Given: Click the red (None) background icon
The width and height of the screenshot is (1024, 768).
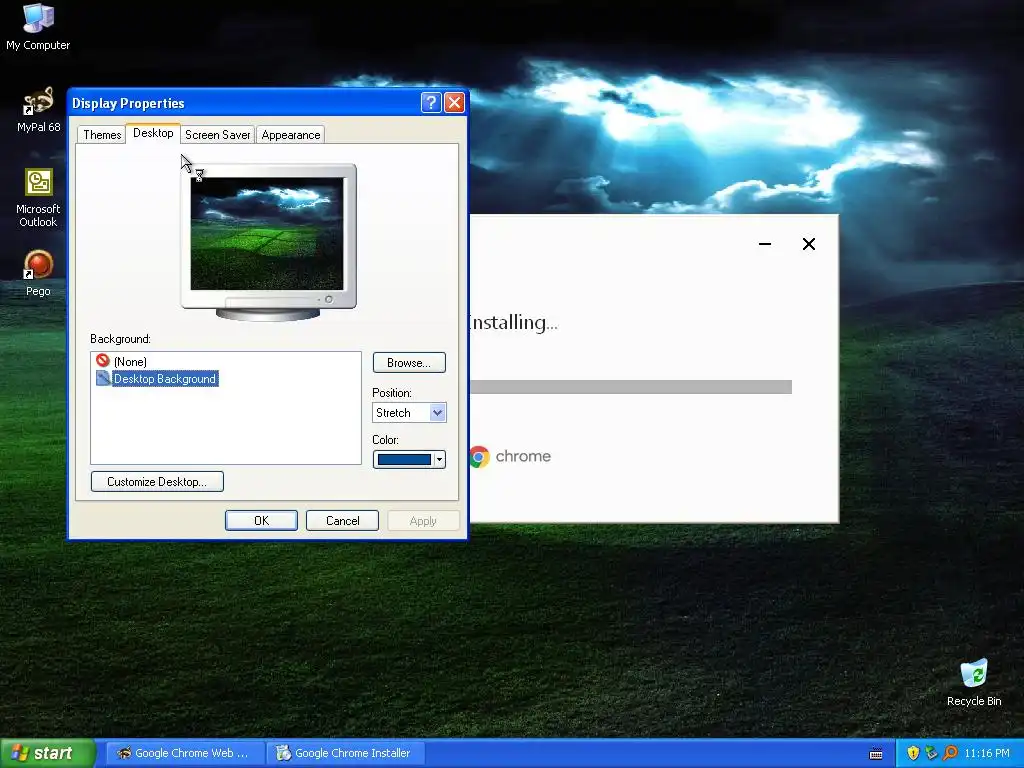Looking at the screenshot, I should point(103,360).
